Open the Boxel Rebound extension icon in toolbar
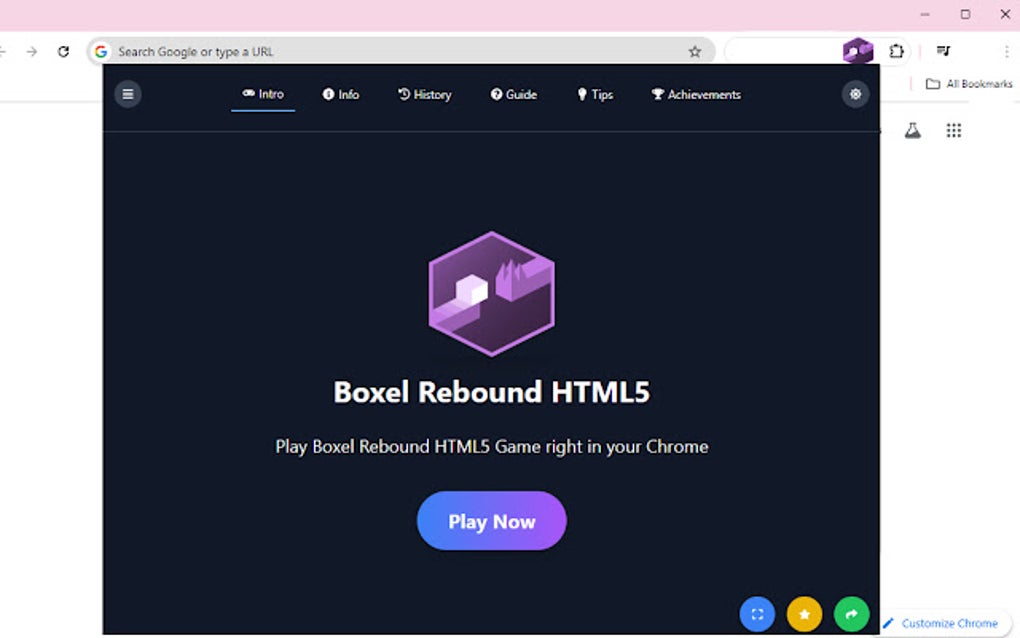This screenshot has height=638, width=1020. tap(858, 51)
